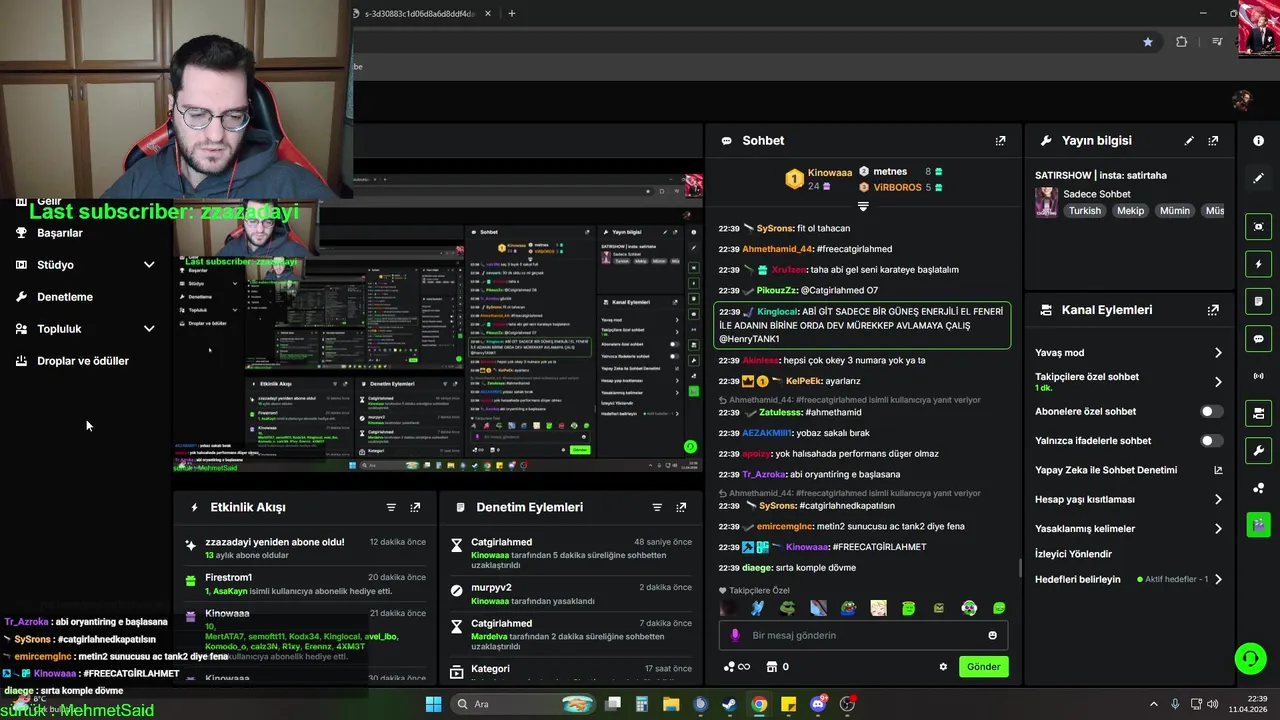Open Denetleme in left sidebar
Screen dimensions: 1280x720
(65, 297)
